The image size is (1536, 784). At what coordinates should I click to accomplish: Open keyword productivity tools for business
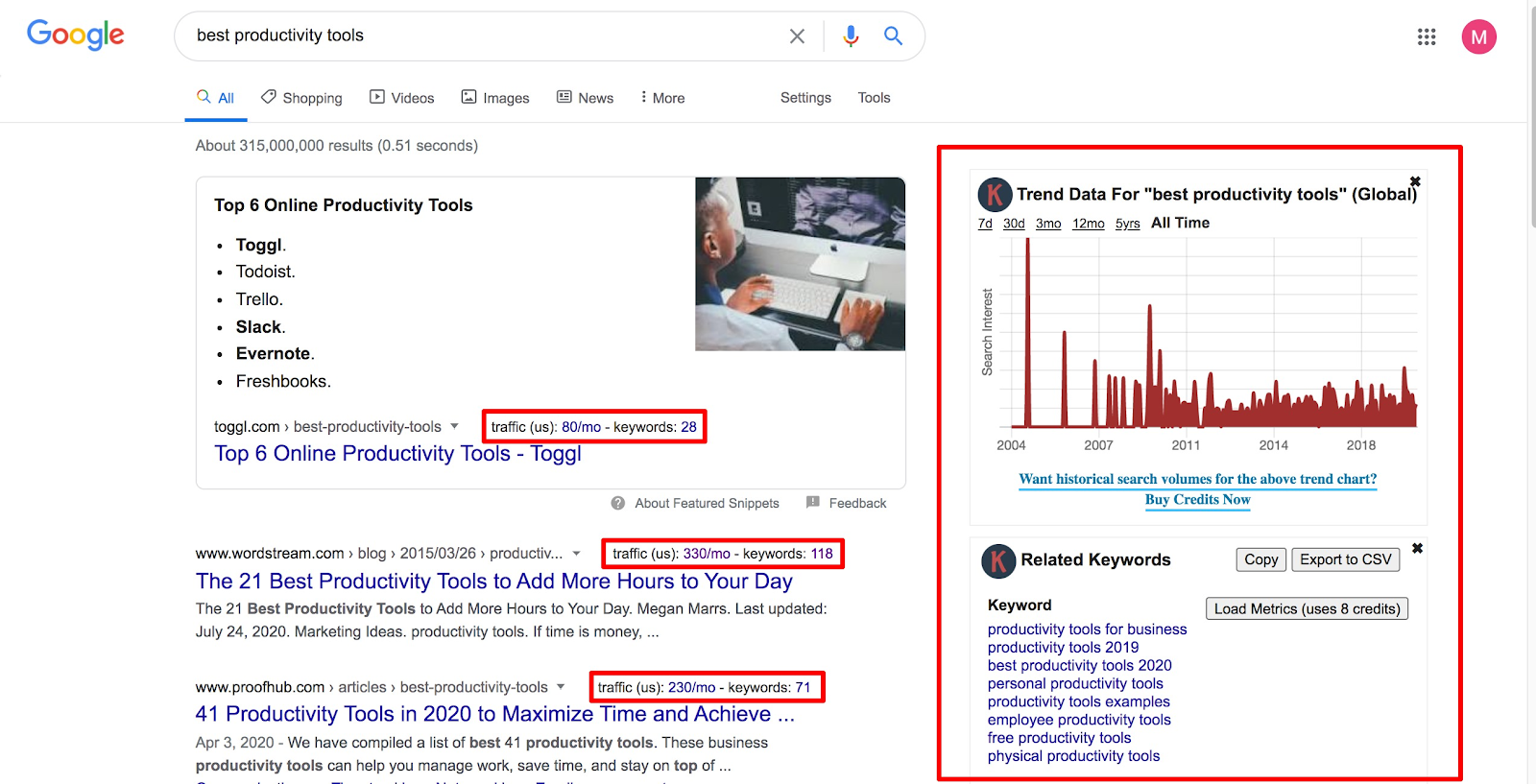click(x=1088, y=630)
